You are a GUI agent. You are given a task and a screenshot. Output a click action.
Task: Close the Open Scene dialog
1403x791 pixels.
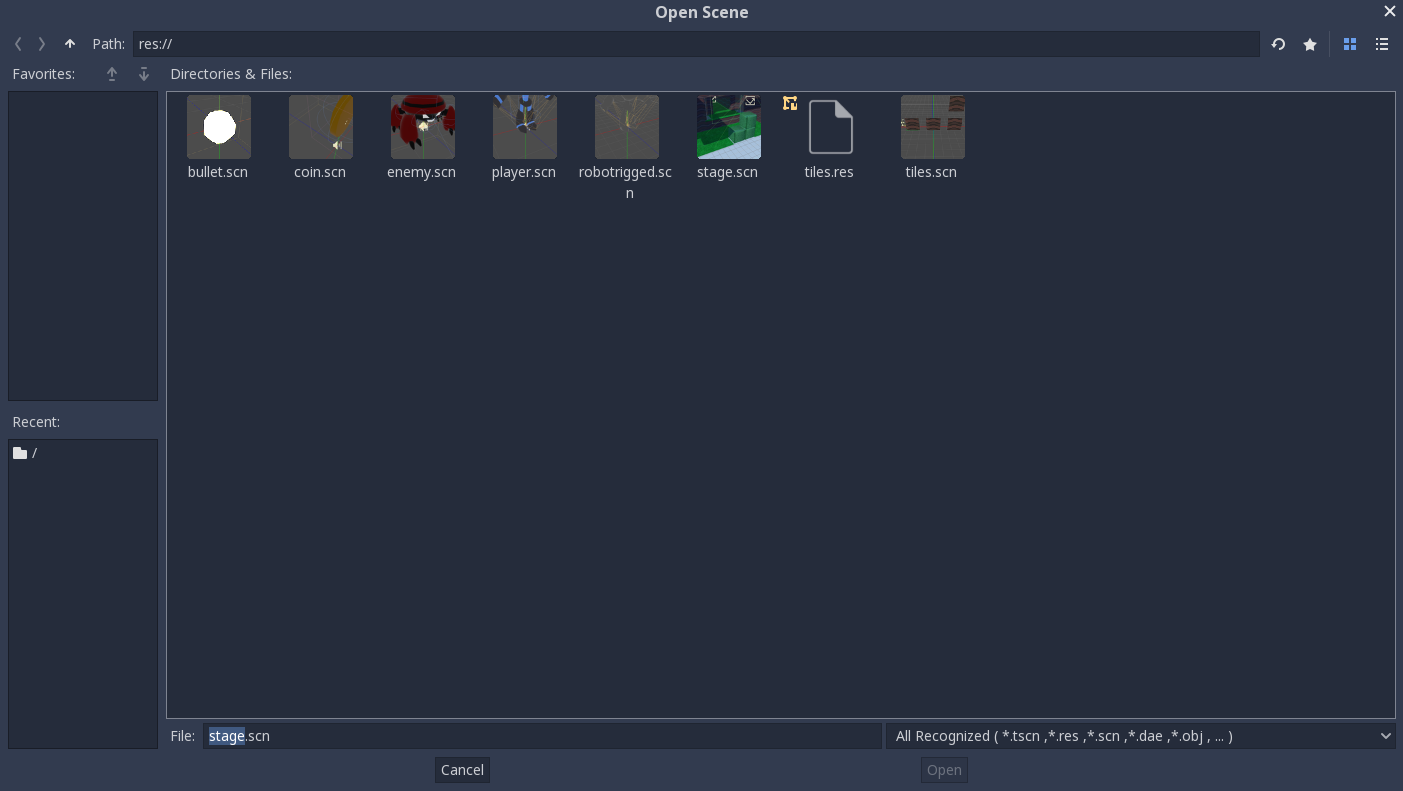[1389, 12]
